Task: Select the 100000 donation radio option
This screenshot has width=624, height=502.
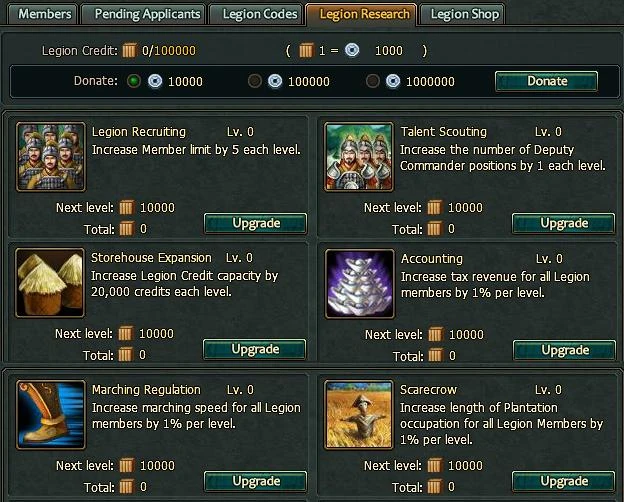Action: click(x=255, y=81)
